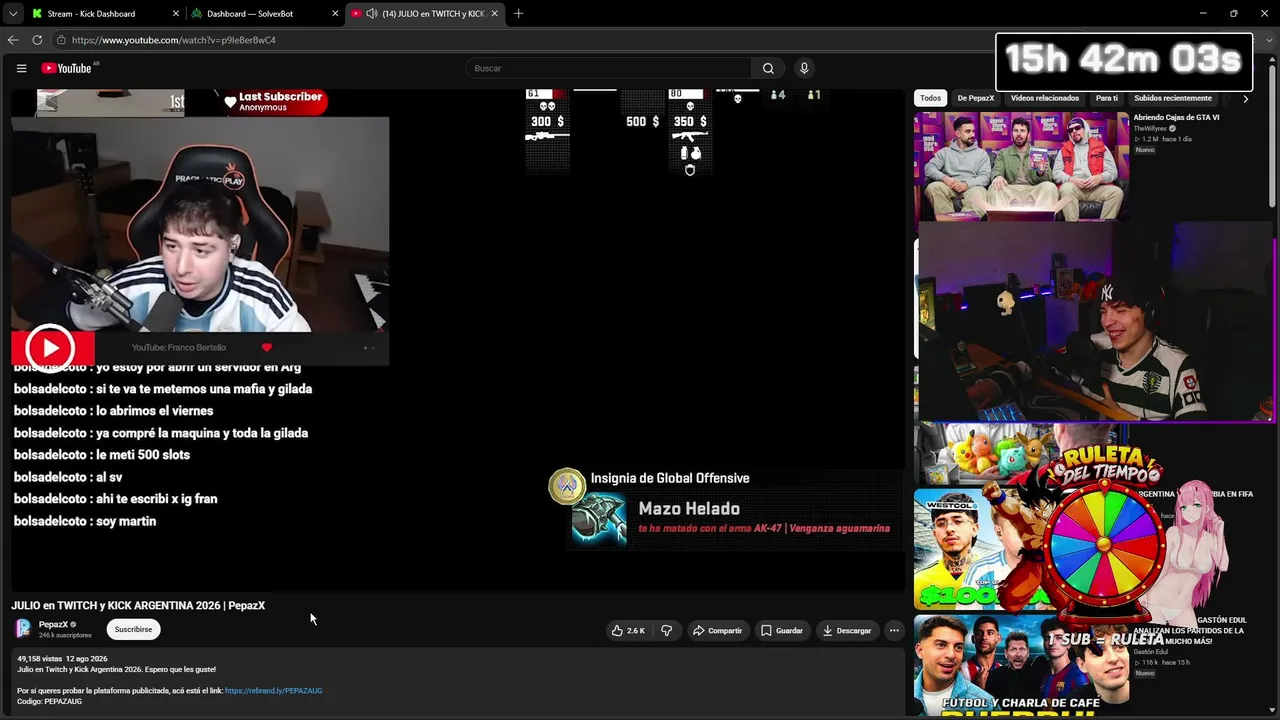Go back to the previous page
The width and height of the screenshot is (1280, 720).
tap(13, 40)
